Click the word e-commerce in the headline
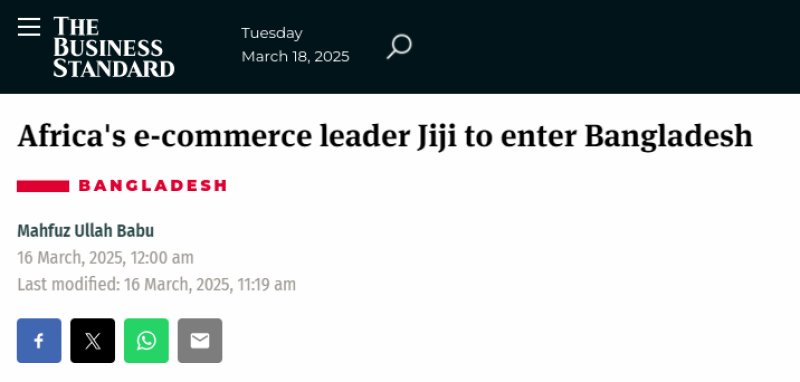The height and width of the screenshot is (382, 800). (223, 138)
